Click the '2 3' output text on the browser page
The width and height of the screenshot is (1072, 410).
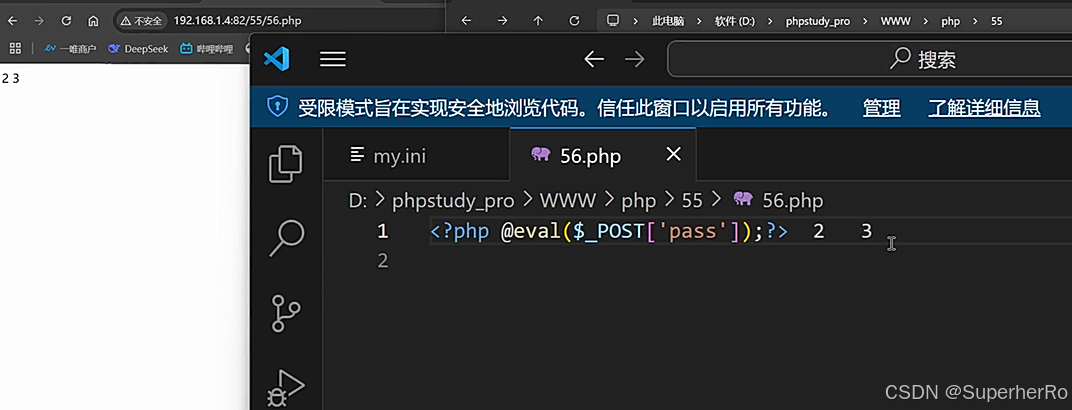11,79
